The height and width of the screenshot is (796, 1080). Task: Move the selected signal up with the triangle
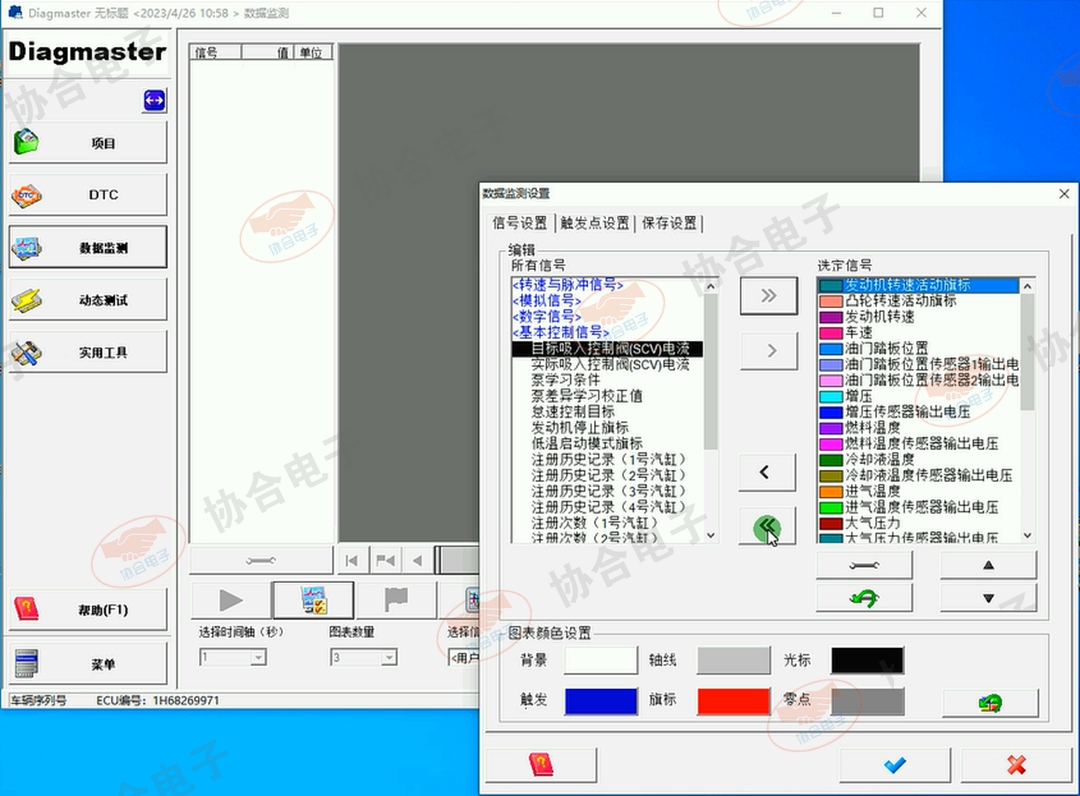click(x=988, y=565)
